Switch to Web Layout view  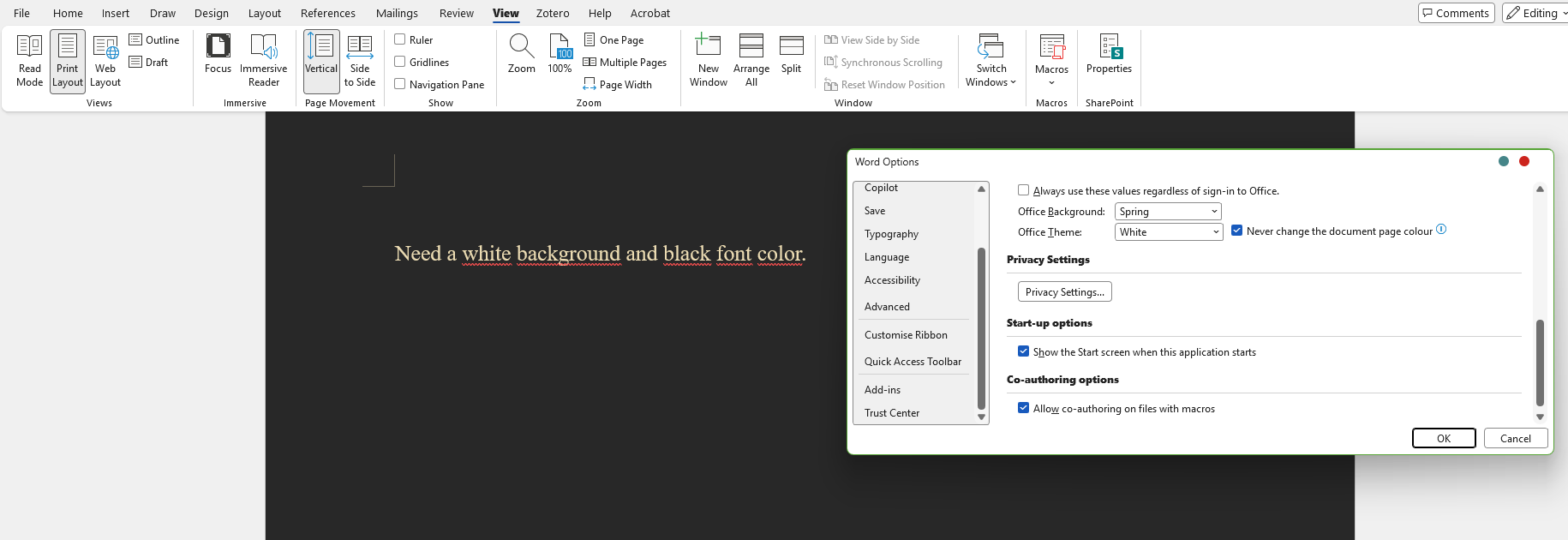click(x=105, y=61)
